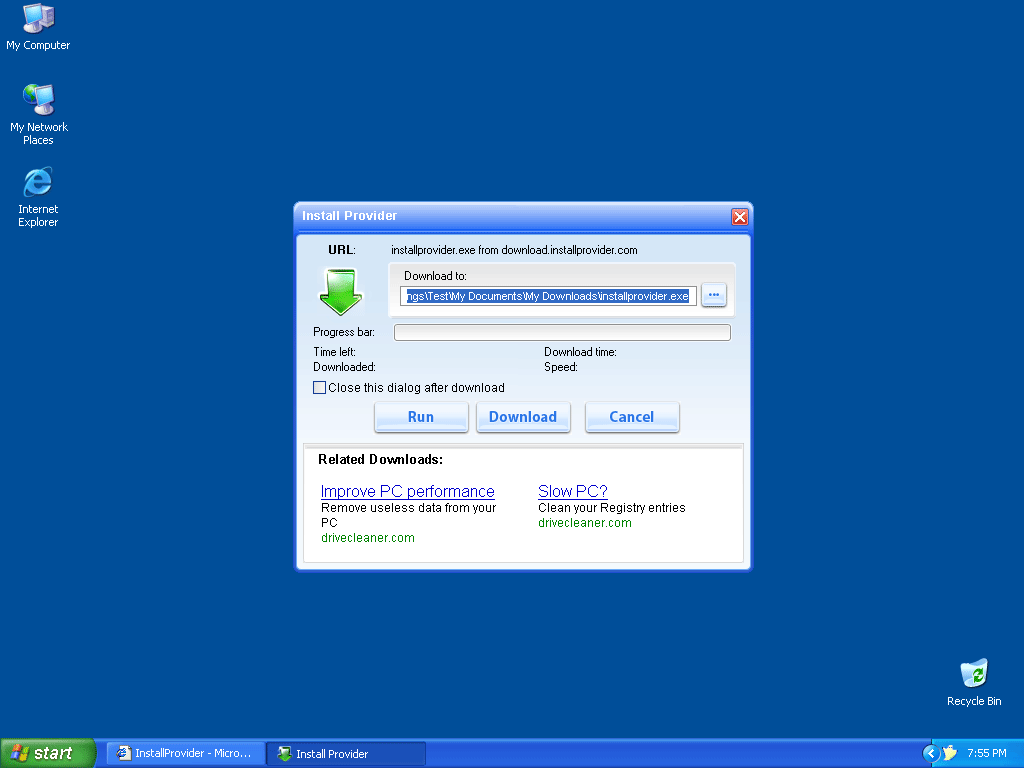1024x768 pixels.
Task: Close the Install Provider dialog
Action: click(x=739, y=216)
